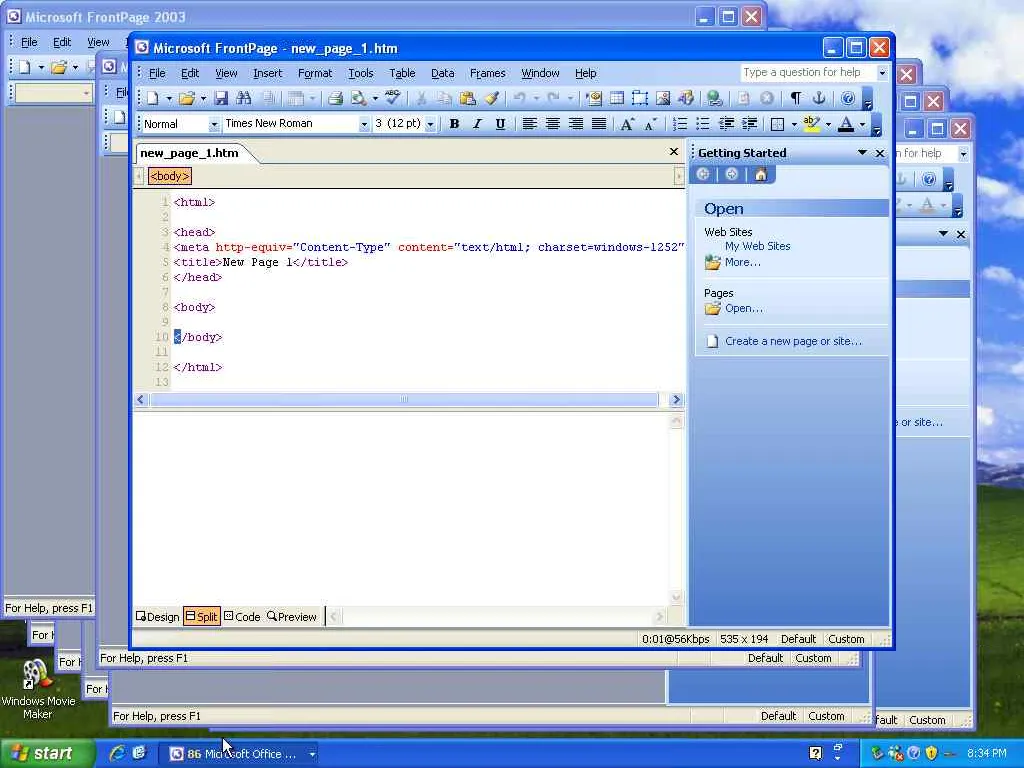The image size is (1024, 768).
Task: Save the page with the floppy disk icon
Action: point(221,99)
